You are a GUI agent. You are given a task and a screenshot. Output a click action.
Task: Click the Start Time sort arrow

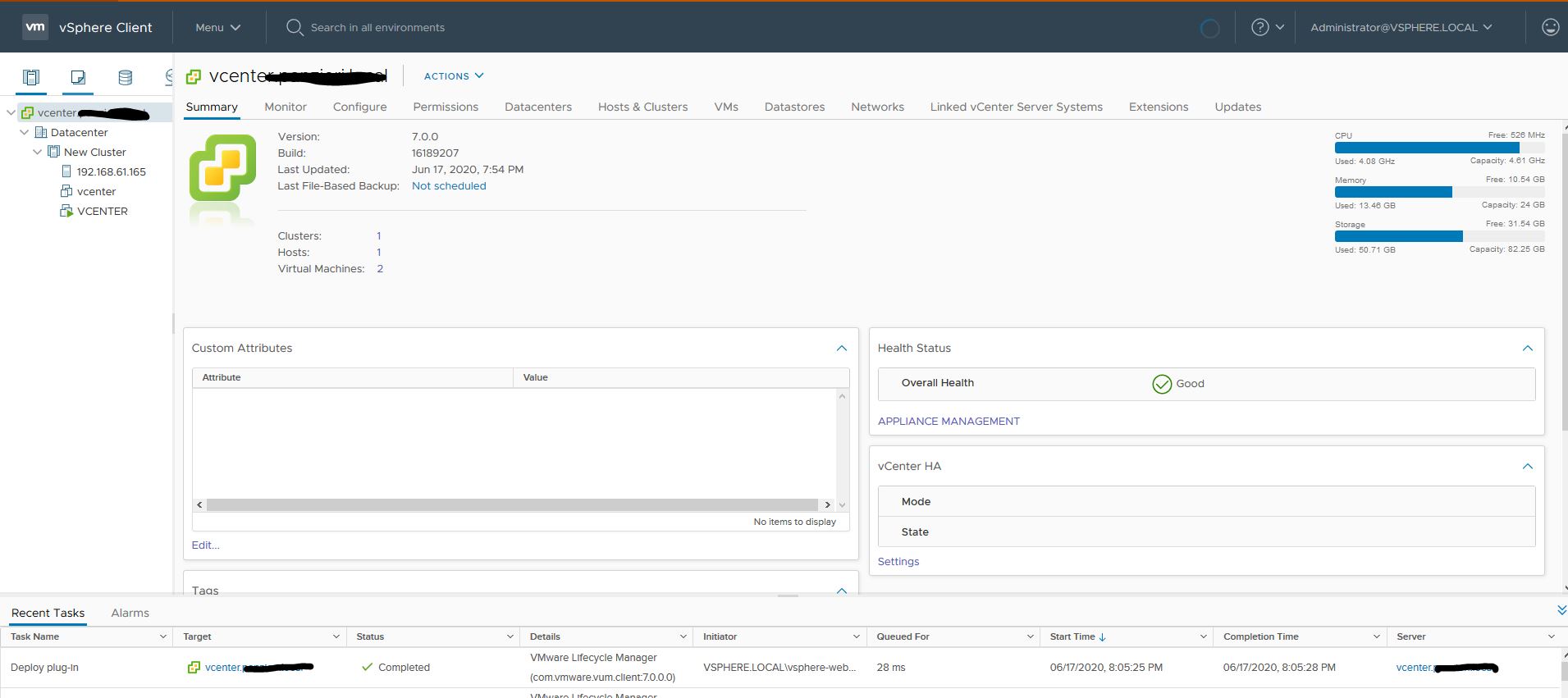point(1102,636)
